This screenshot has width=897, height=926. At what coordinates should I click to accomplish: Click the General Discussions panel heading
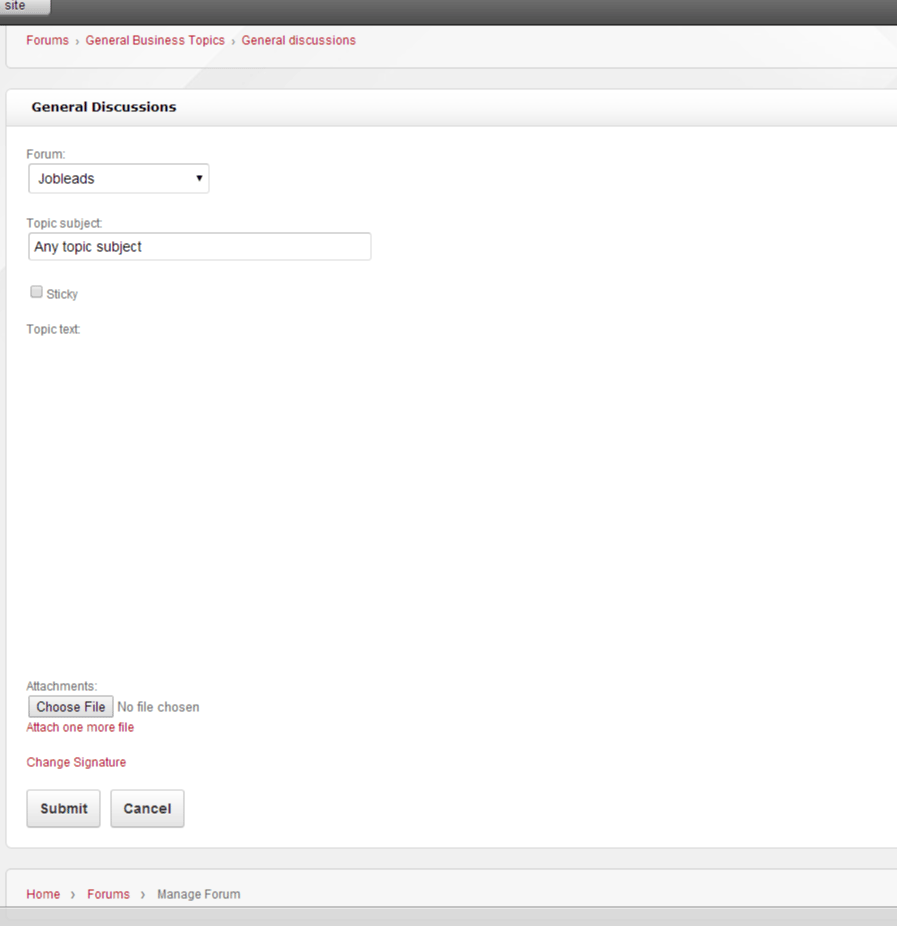point(104,107)
